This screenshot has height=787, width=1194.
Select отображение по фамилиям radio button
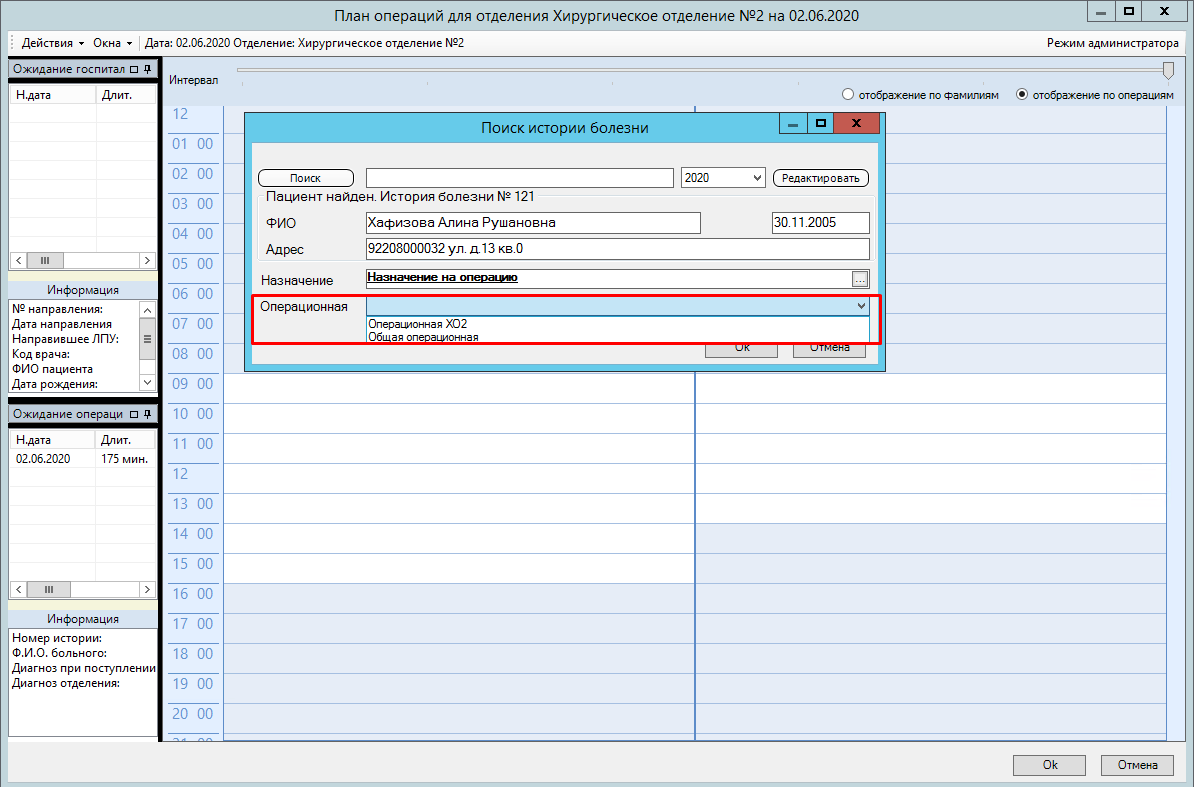[848, 94]
